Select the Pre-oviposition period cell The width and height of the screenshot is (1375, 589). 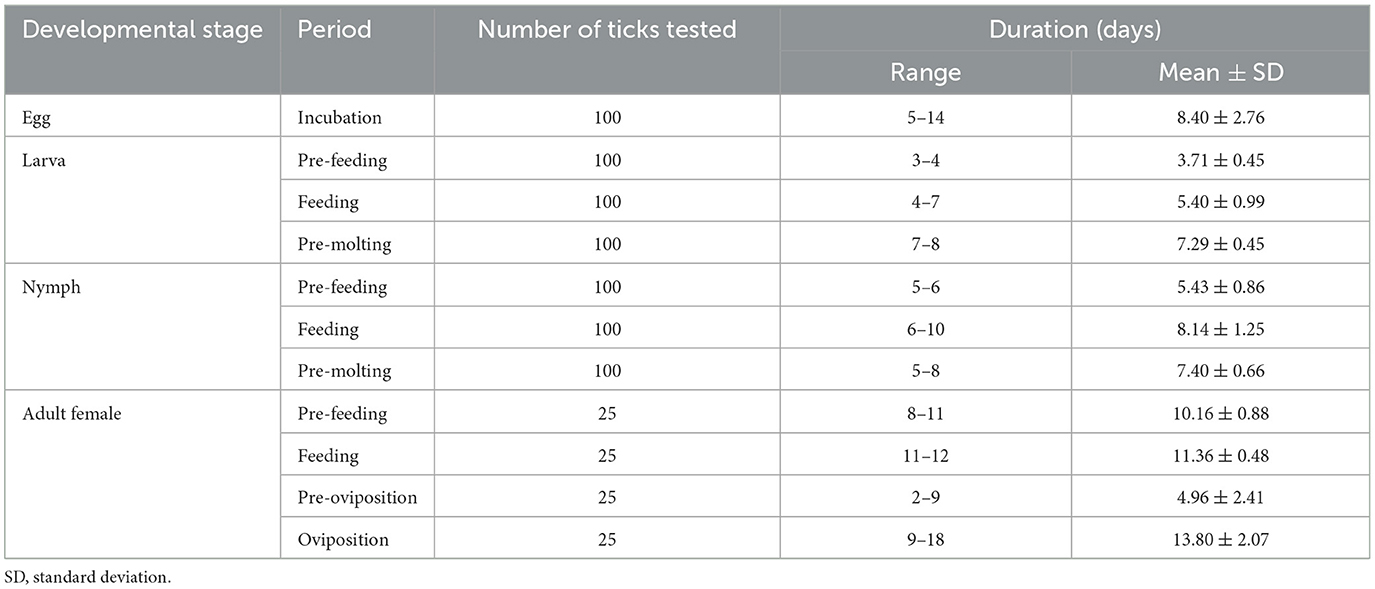[358, 497]
